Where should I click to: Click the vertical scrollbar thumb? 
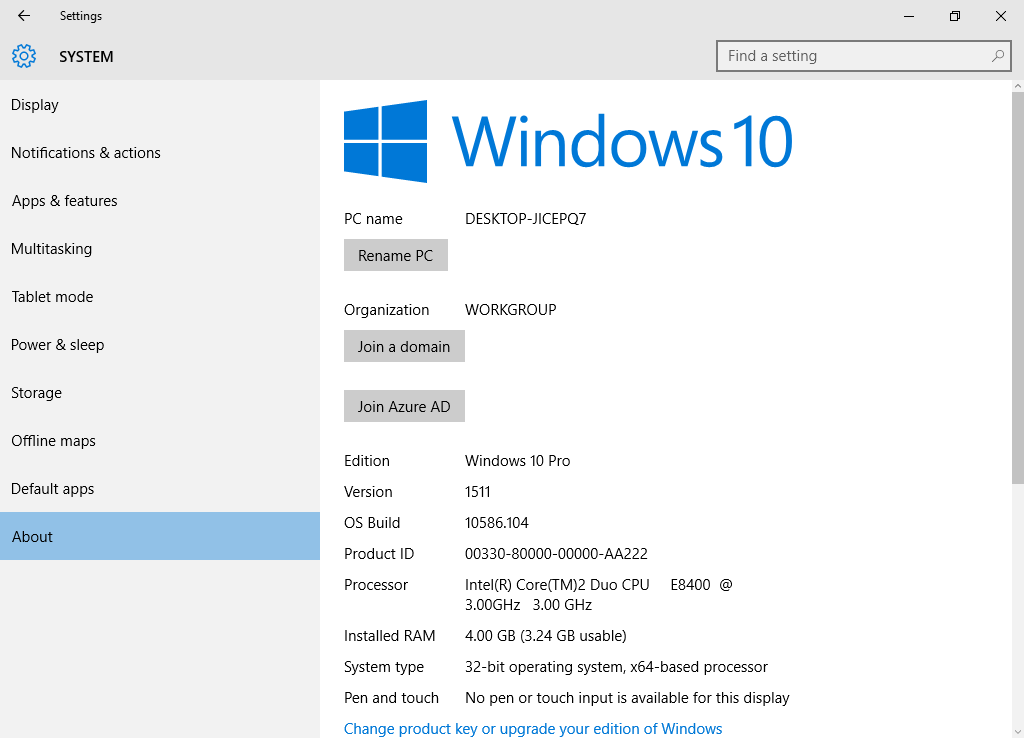[1017, 287]
